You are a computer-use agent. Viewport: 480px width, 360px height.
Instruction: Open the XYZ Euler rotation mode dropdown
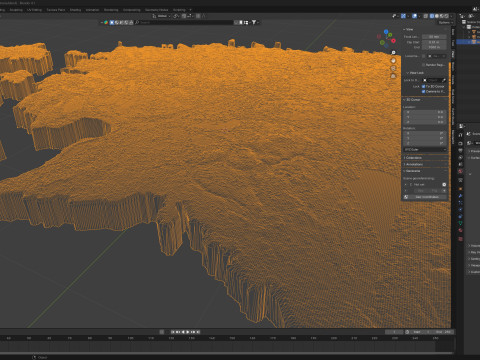tap(425, 149)
